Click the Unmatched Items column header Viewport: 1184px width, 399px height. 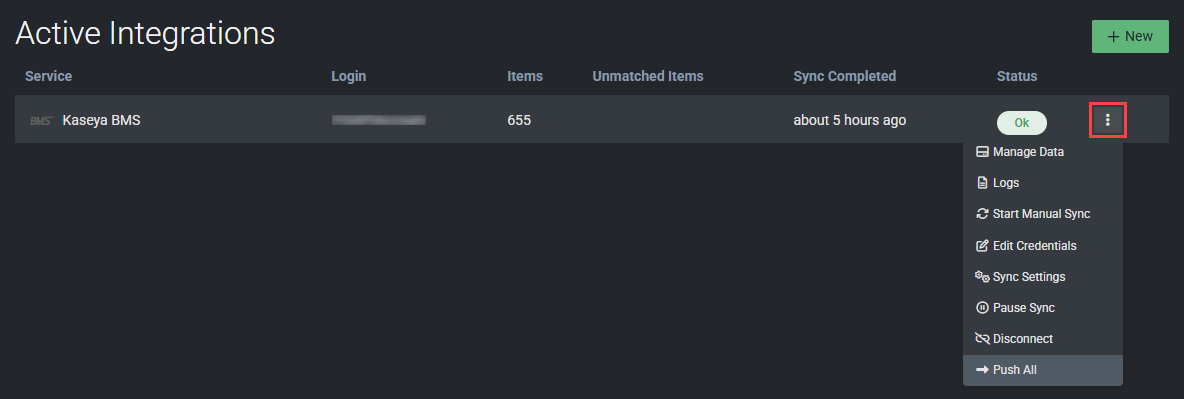pyautogui.click(x=648, y=76)
